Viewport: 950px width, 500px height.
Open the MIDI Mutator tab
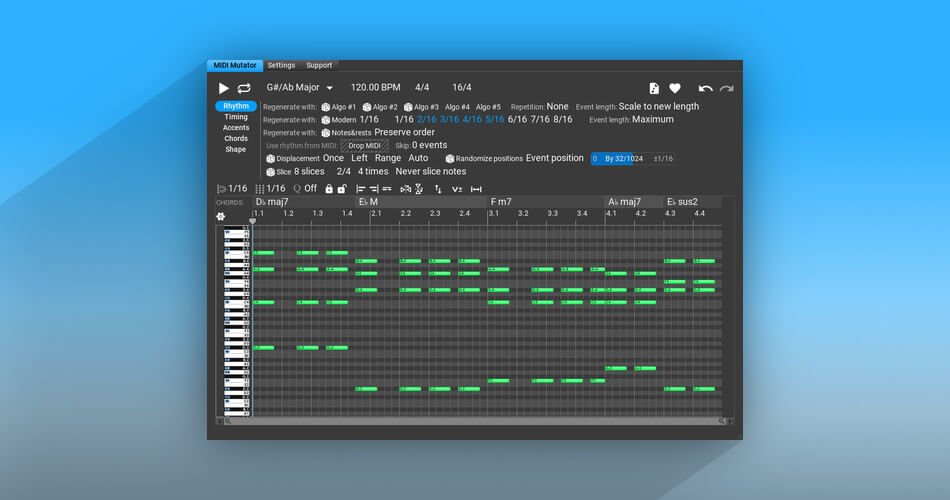click(234, 65)
